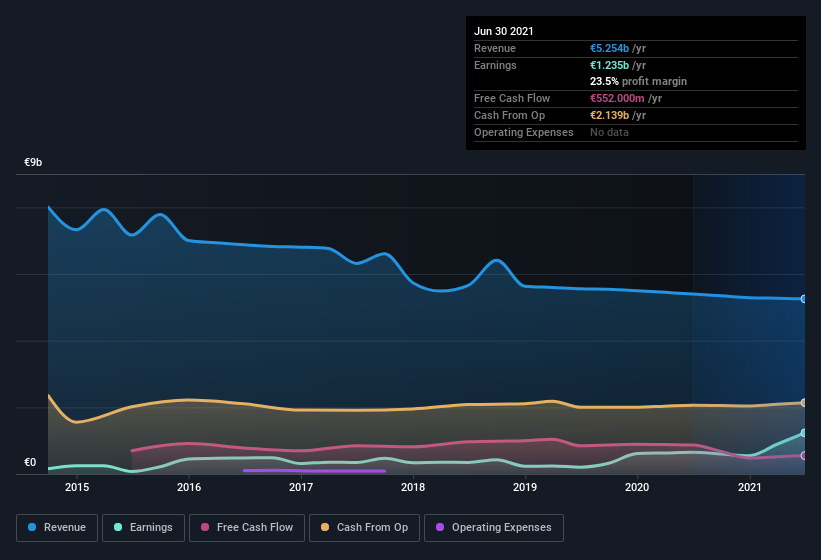Click the 2020 x-axis label
821x560 pixels.
tap(637, 487)
